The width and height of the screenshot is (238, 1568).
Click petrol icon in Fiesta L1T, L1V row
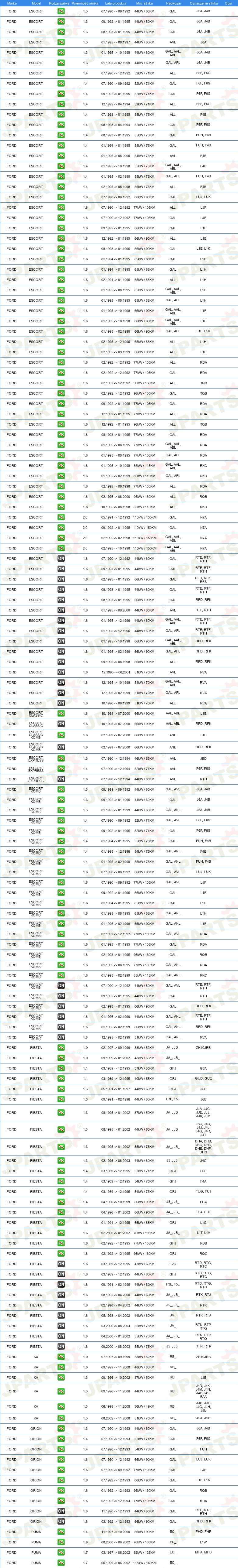click(x=61, y=1233)
